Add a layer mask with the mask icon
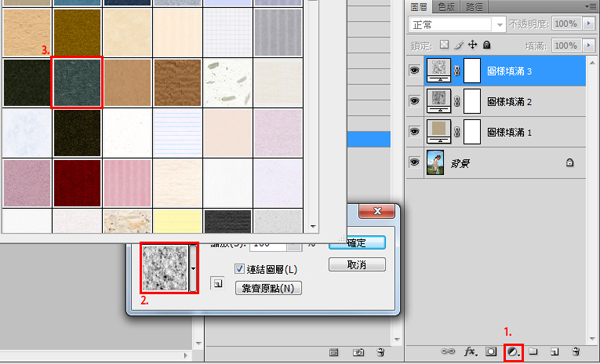600x364 pixels. (x=491, y=351)
